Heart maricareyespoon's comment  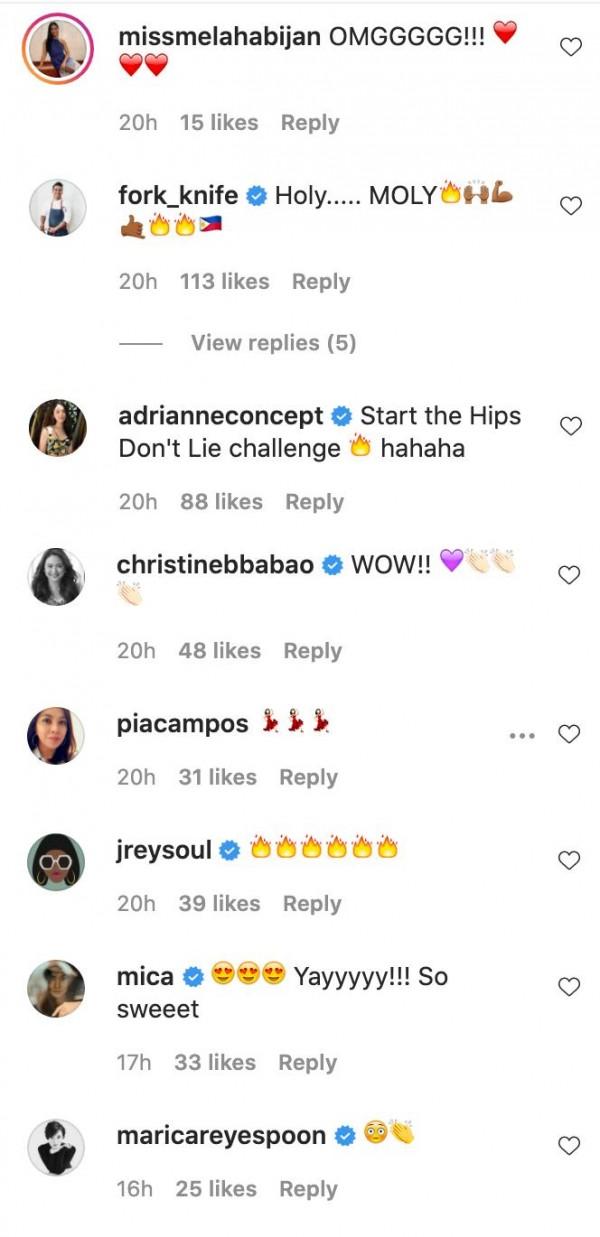pos(570,1146)
